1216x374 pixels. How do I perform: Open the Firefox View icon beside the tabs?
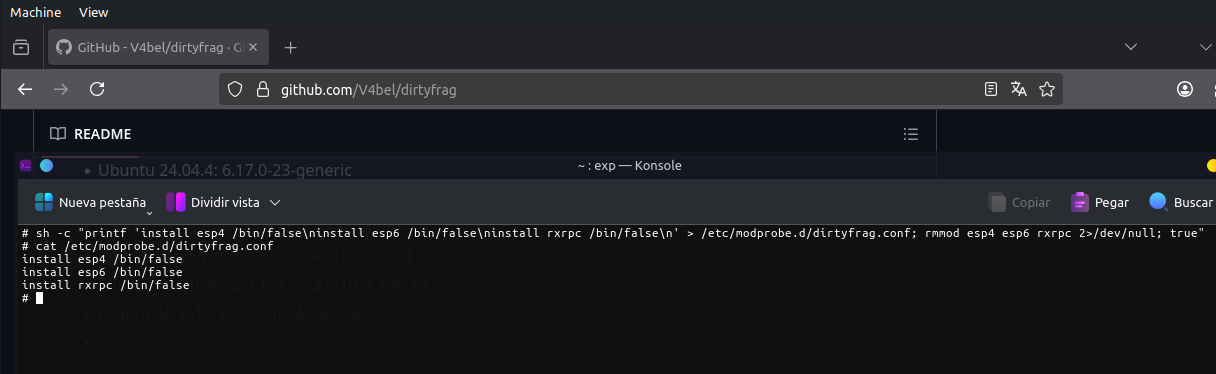21,47
